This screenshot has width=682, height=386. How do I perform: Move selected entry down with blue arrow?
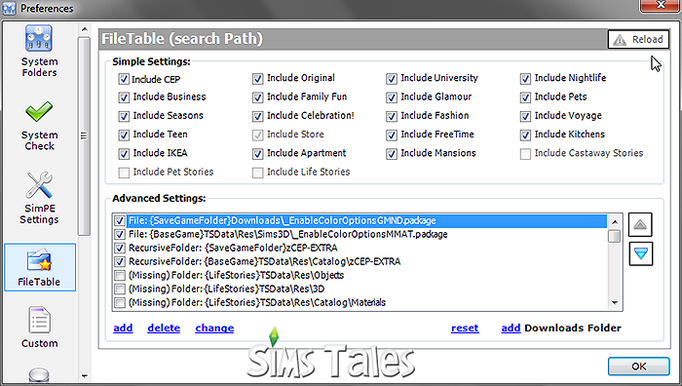tap(641, 253)
